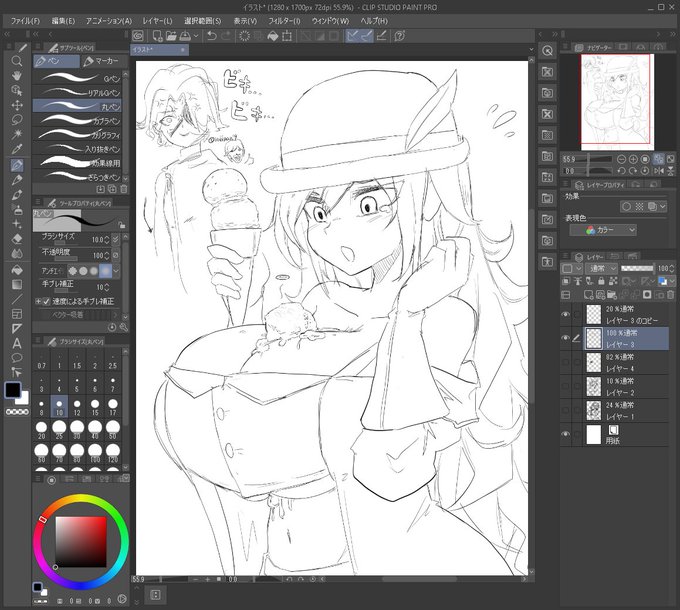Select the カリグラフィ brush

pyautogui.click(x=78, y=135)
